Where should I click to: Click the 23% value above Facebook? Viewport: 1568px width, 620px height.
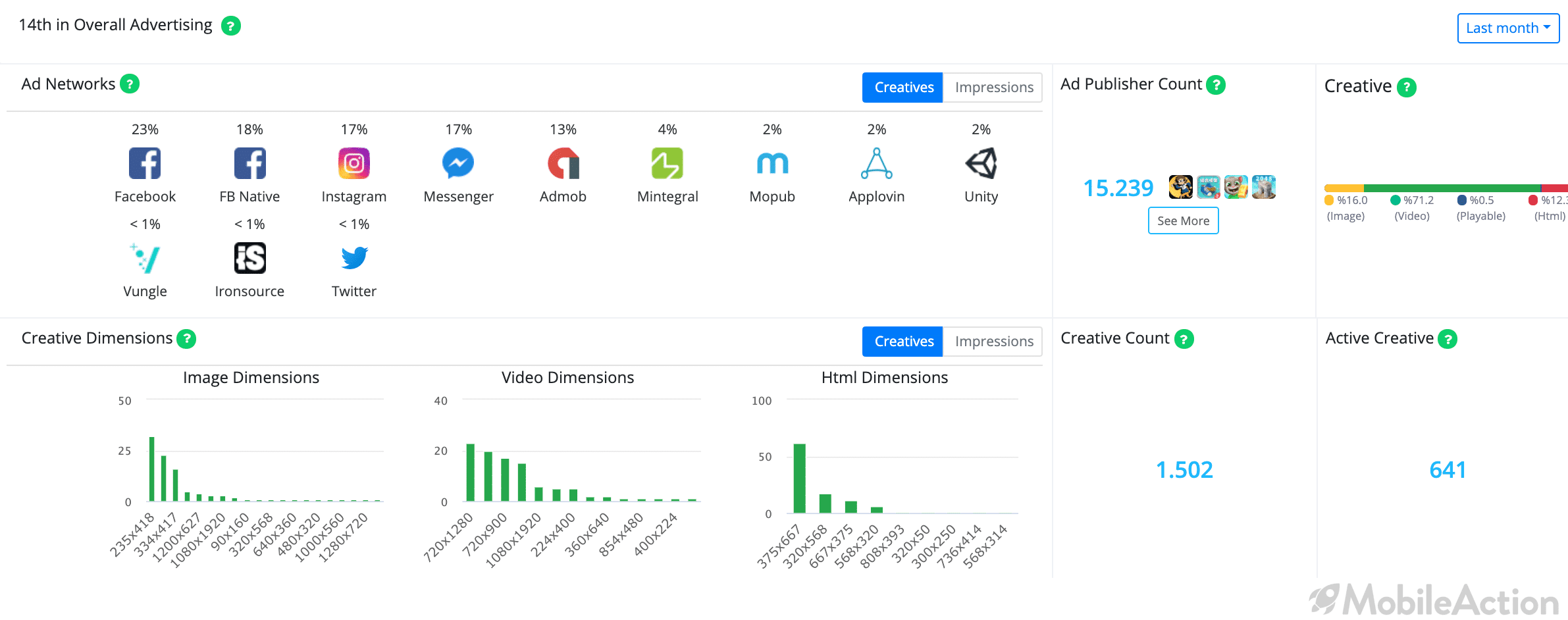click(145, 130)
